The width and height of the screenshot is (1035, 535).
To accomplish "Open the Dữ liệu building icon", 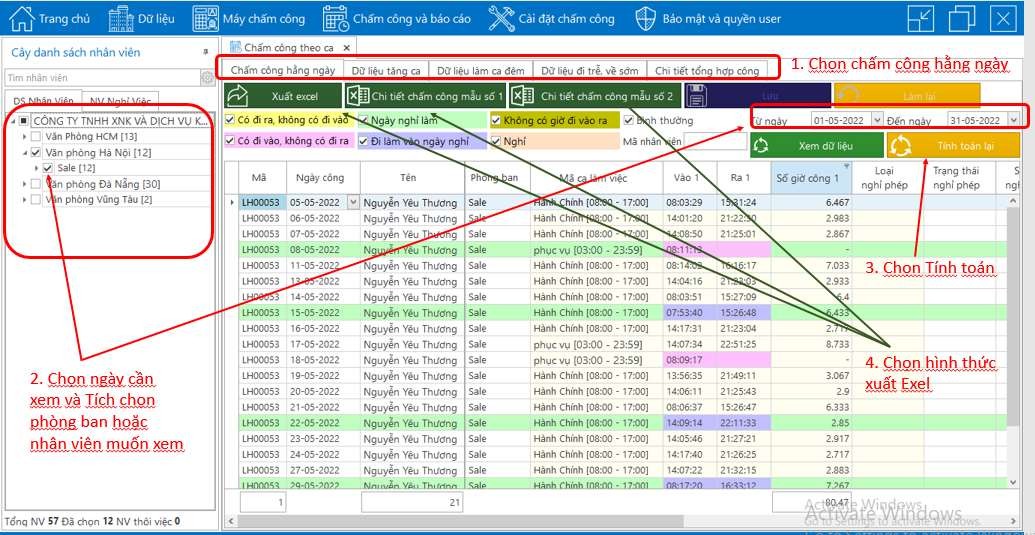I will [121, 19].
